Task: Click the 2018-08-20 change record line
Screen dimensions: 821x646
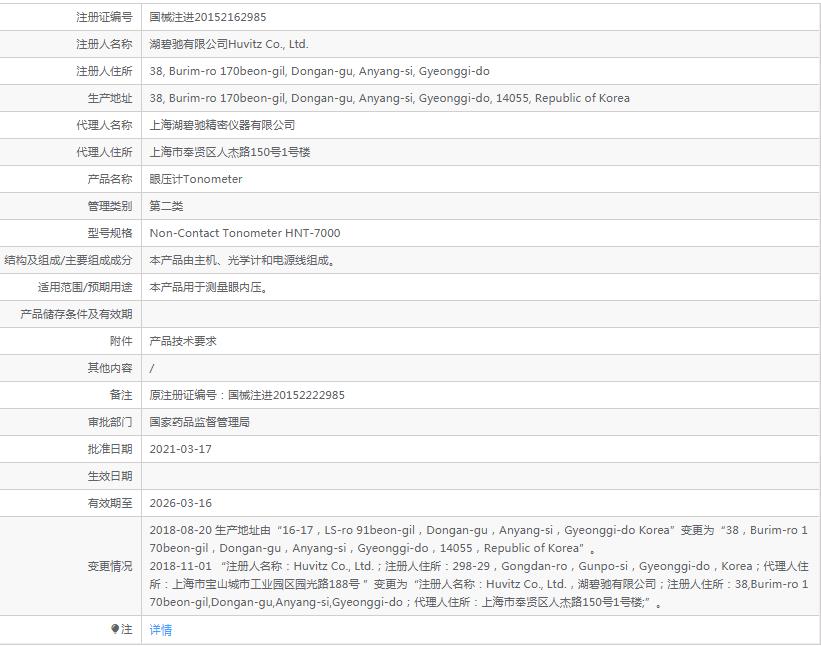Action: click(478, 539)
